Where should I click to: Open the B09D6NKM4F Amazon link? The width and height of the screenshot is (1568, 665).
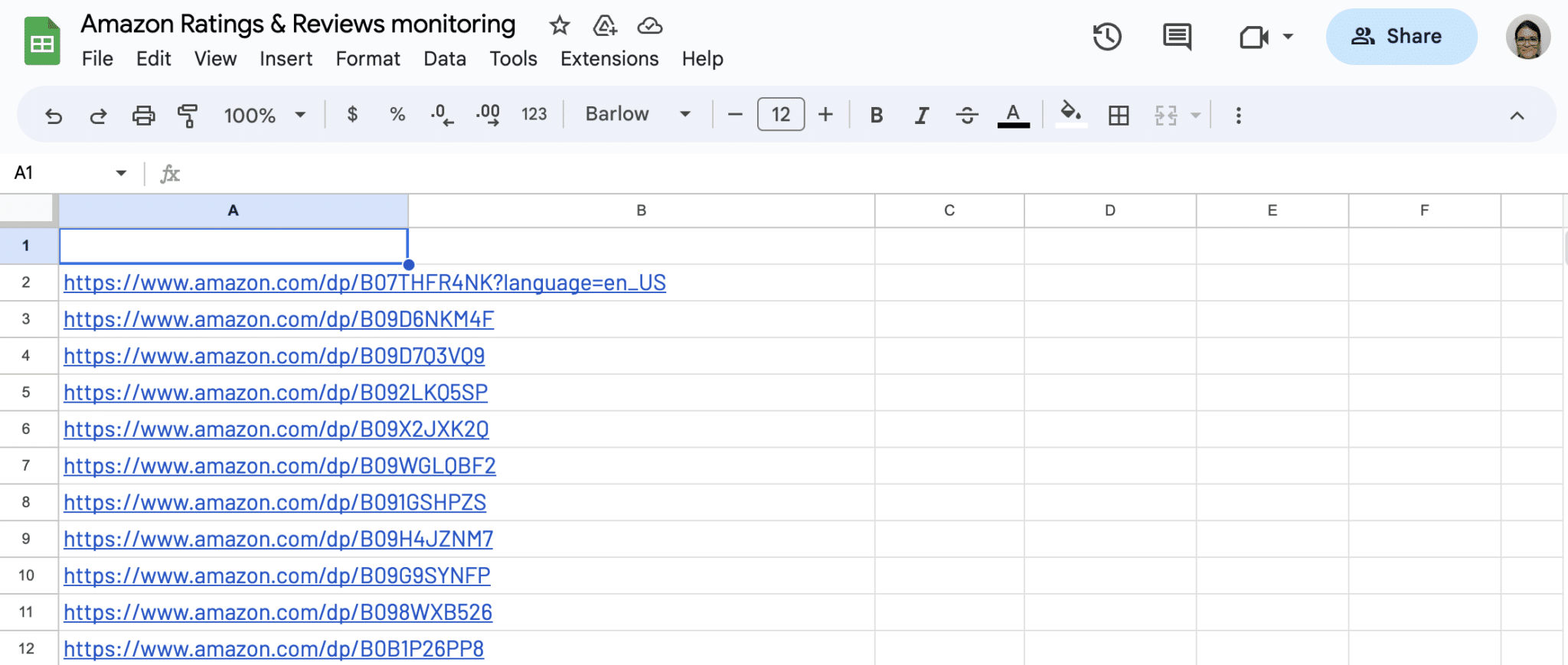click(x=279, y=319)
